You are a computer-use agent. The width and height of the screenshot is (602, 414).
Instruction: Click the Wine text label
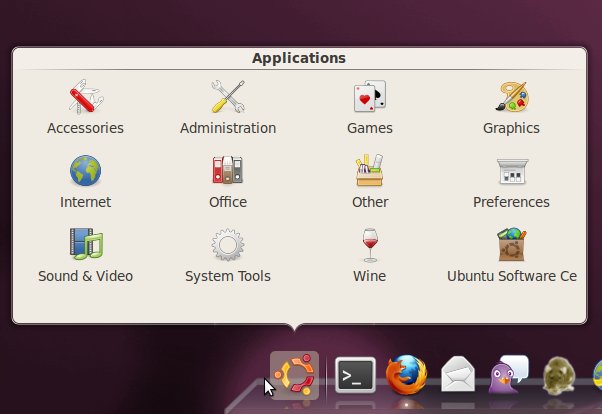[369, 276]
